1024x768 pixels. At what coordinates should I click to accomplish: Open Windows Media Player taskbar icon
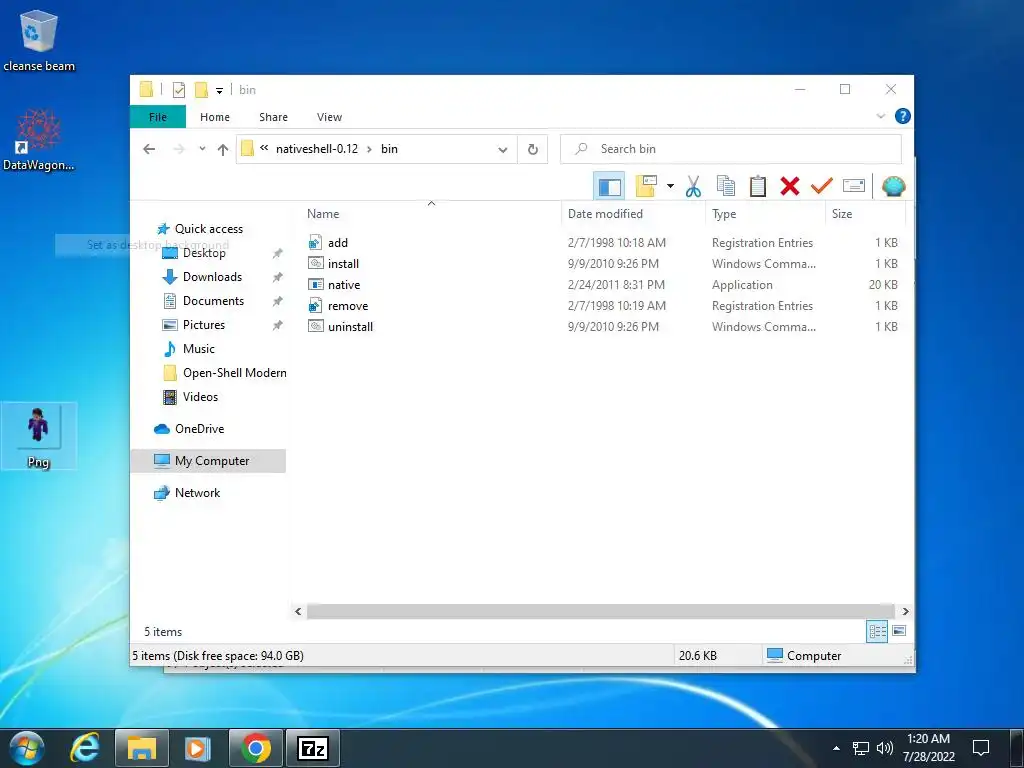(x=198, y=748)
